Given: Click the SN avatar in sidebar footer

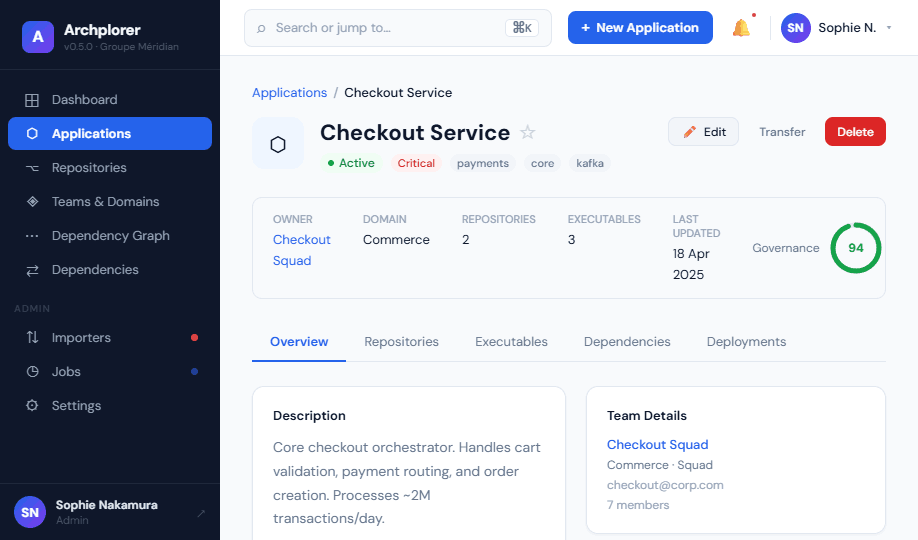Looking at the screenshot, I should pyautogui.click(x=30, y=512).
